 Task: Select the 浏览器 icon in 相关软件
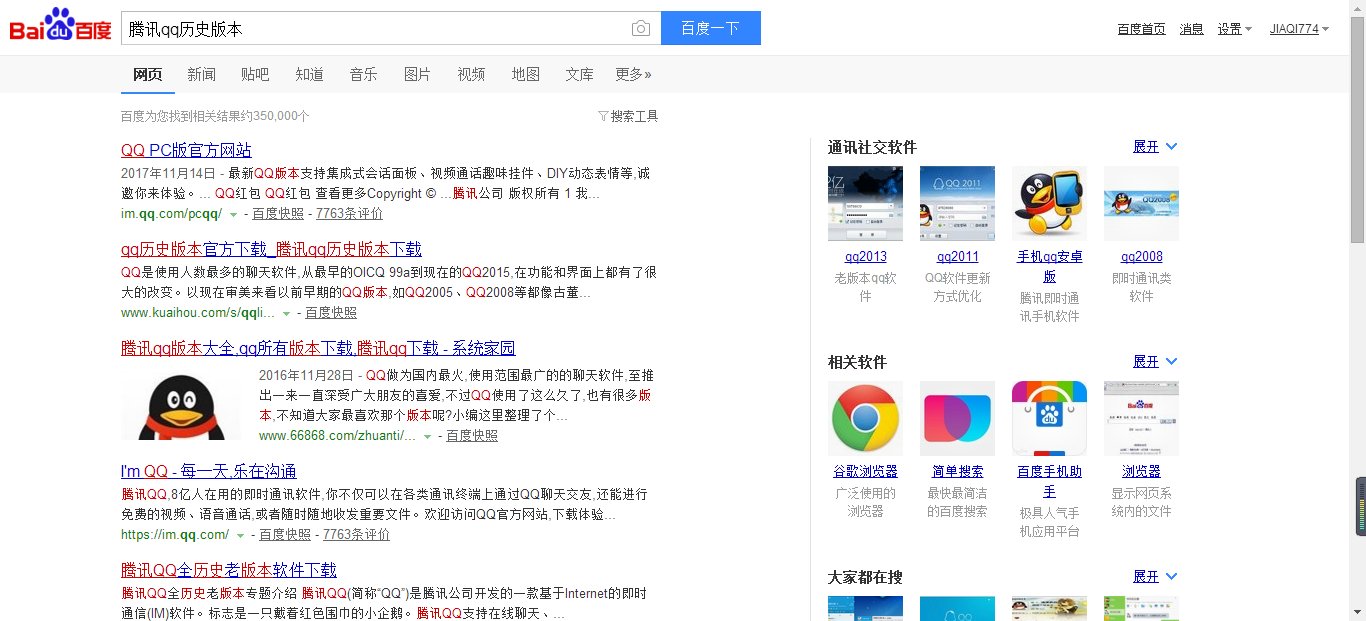[1140, 417]
